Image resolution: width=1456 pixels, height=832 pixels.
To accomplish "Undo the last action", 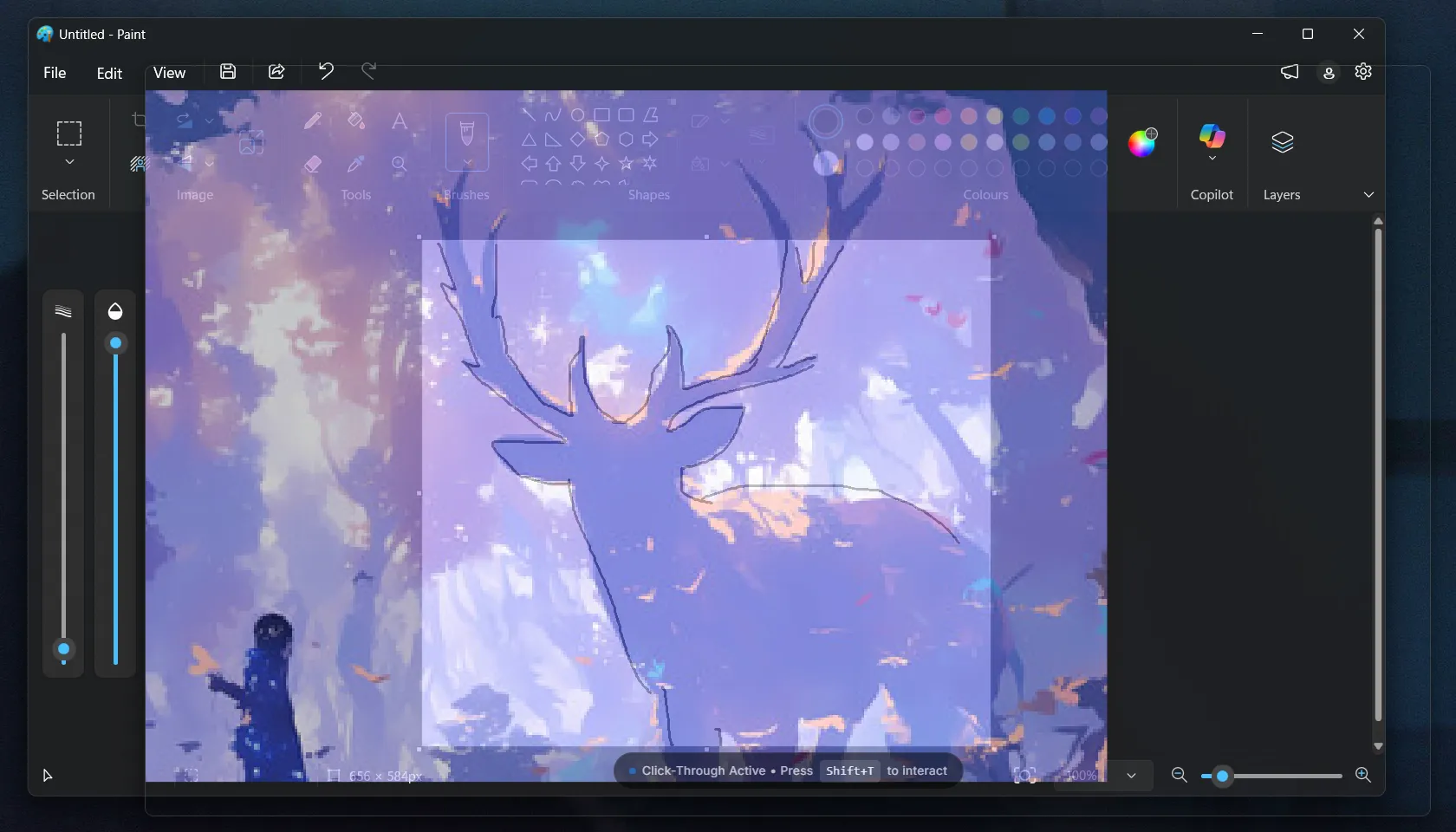I will [326, 71].
